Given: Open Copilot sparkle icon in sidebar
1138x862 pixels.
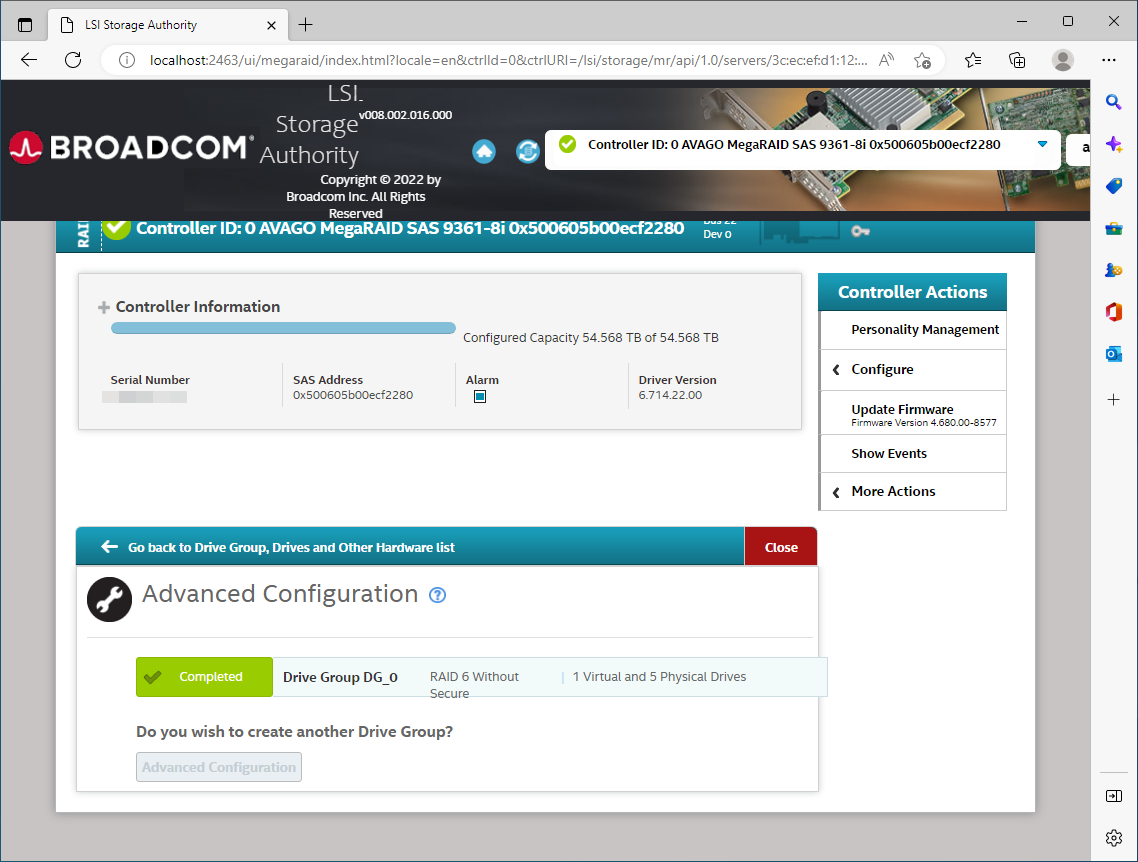Looking at the screenshot, I should (x=1113, y=144).
